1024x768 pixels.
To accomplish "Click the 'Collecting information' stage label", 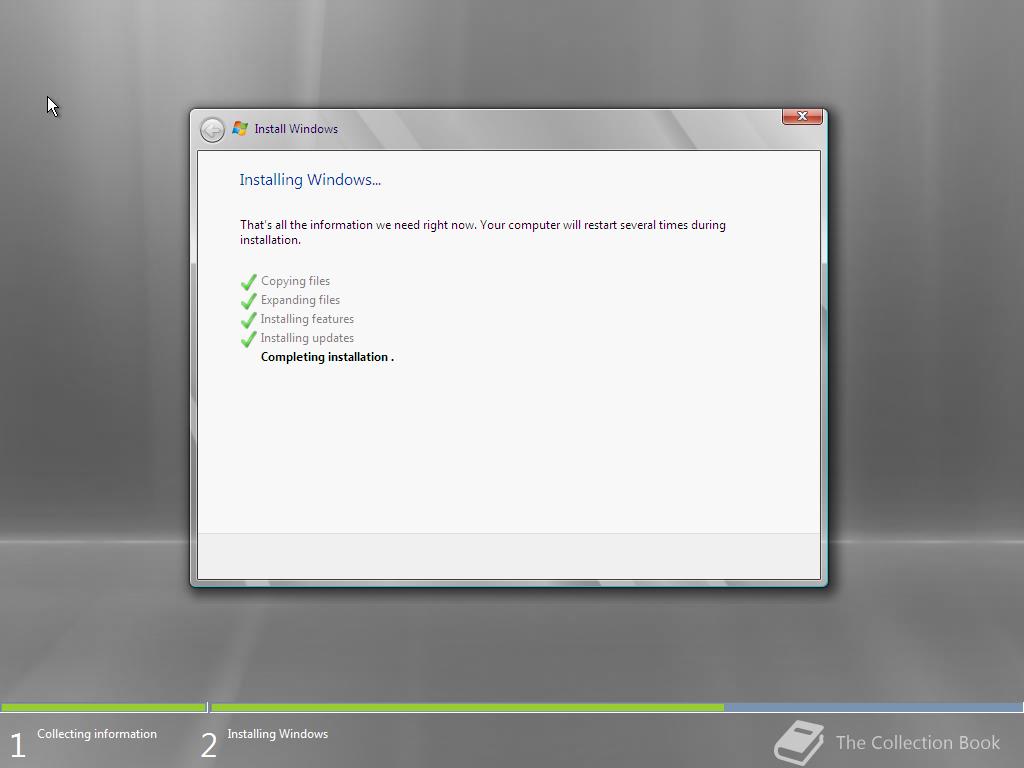I will pos(97,734).
